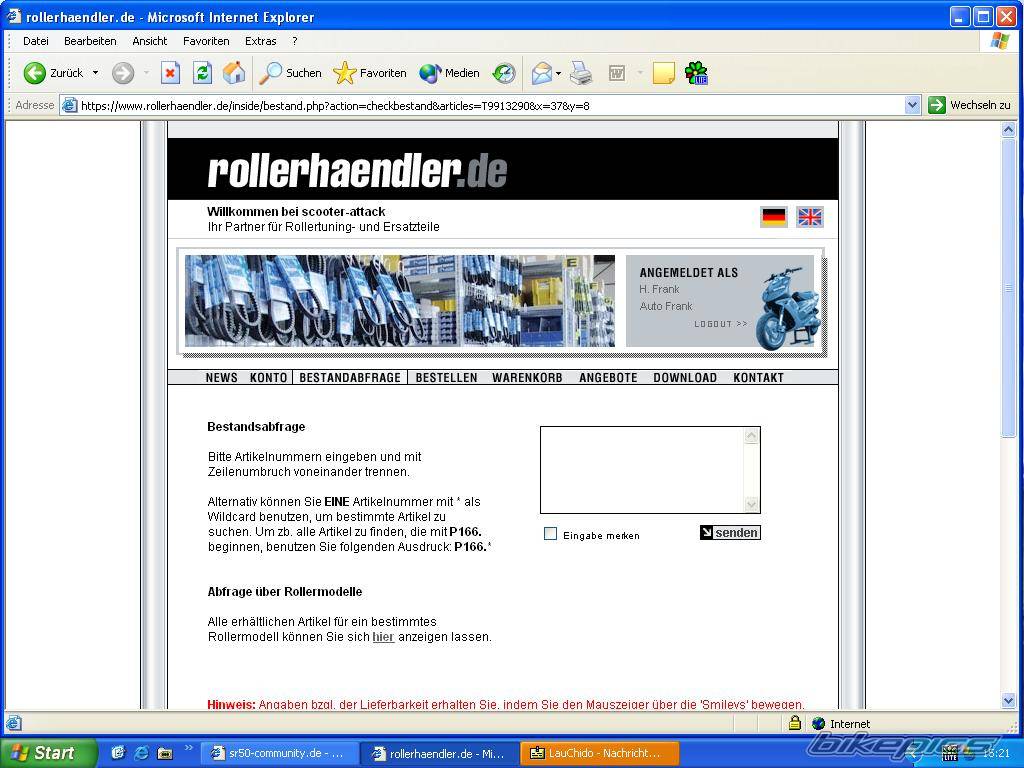Click the text area scroll up arrow
Image resolution: width=1024 pixels, height=768 pixels.
click(x=752, y=436)
